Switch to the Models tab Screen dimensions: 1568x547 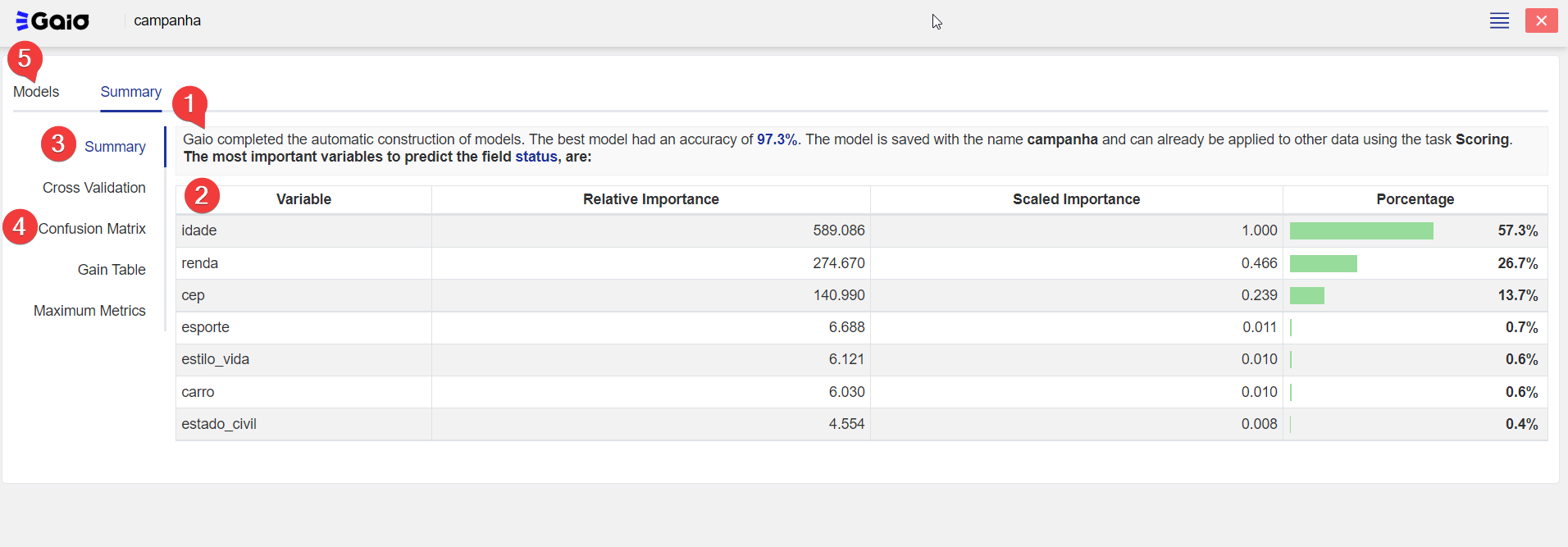point(36,92)
